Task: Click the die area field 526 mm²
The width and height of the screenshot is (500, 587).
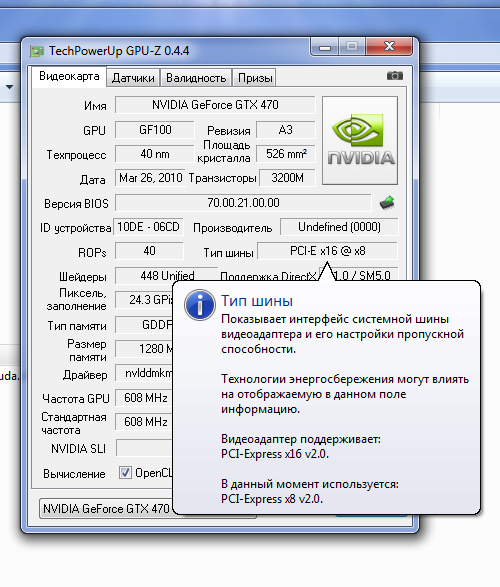Action: click(x=286, y=154)
